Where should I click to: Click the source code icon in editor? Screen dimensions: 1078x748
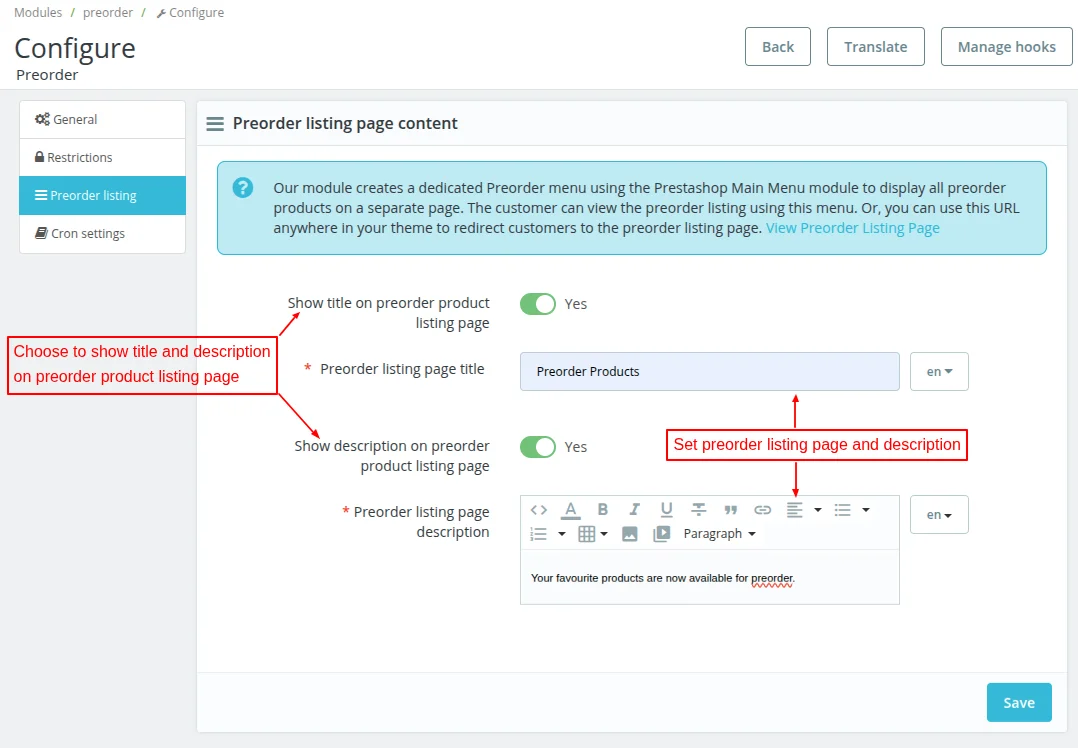[539, 510]
